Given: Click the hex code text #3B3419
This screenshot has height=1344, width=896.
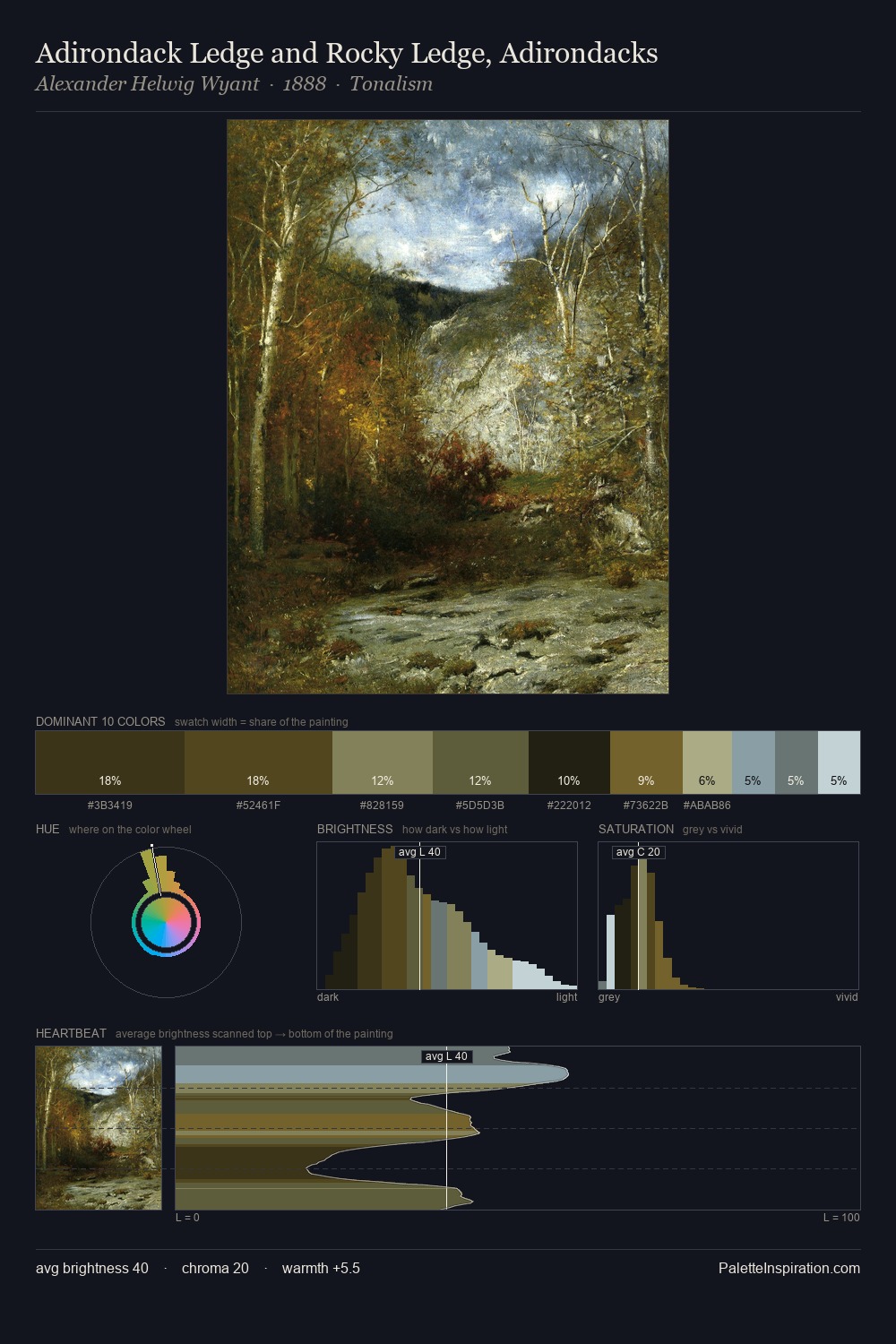Looking at the screenshot, I should (x=110, y=806).
